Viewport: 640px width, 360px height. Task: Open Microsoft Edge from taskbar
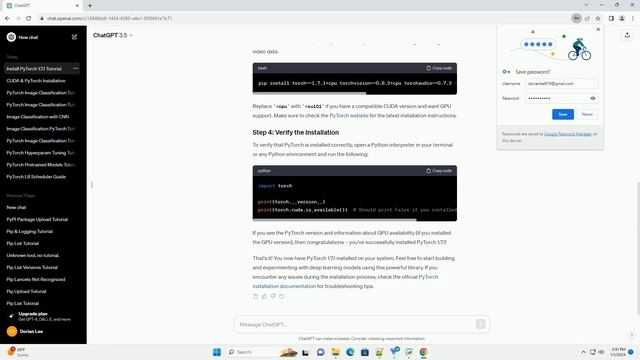click(x=350, y=352)
